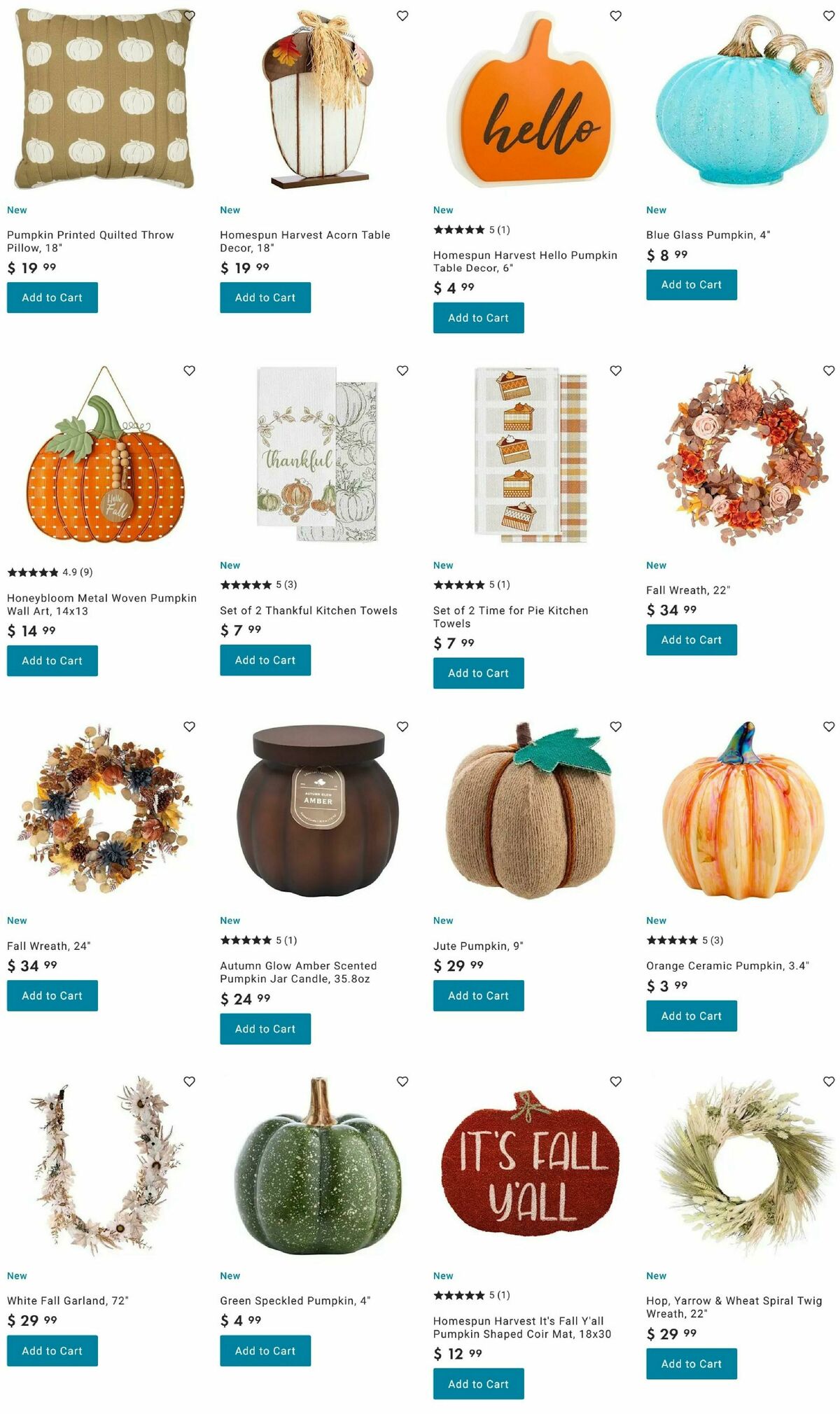This screenshot has height=1414, width=840.
Task: Save the Hello Pumpkin Table Decor to favorites
Action: [x=616, y=15]
